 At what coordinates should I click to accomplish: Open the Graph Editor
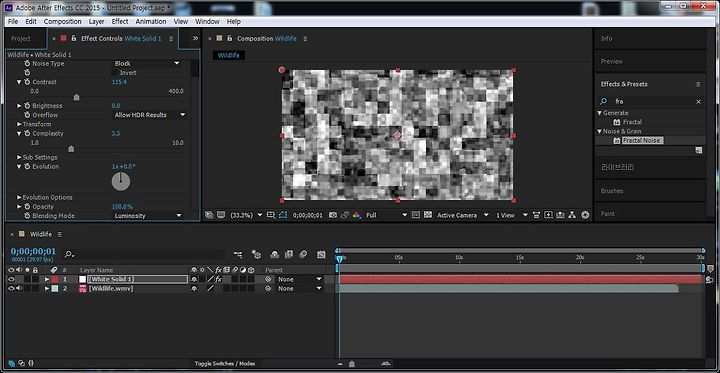(x=321, y=254)
